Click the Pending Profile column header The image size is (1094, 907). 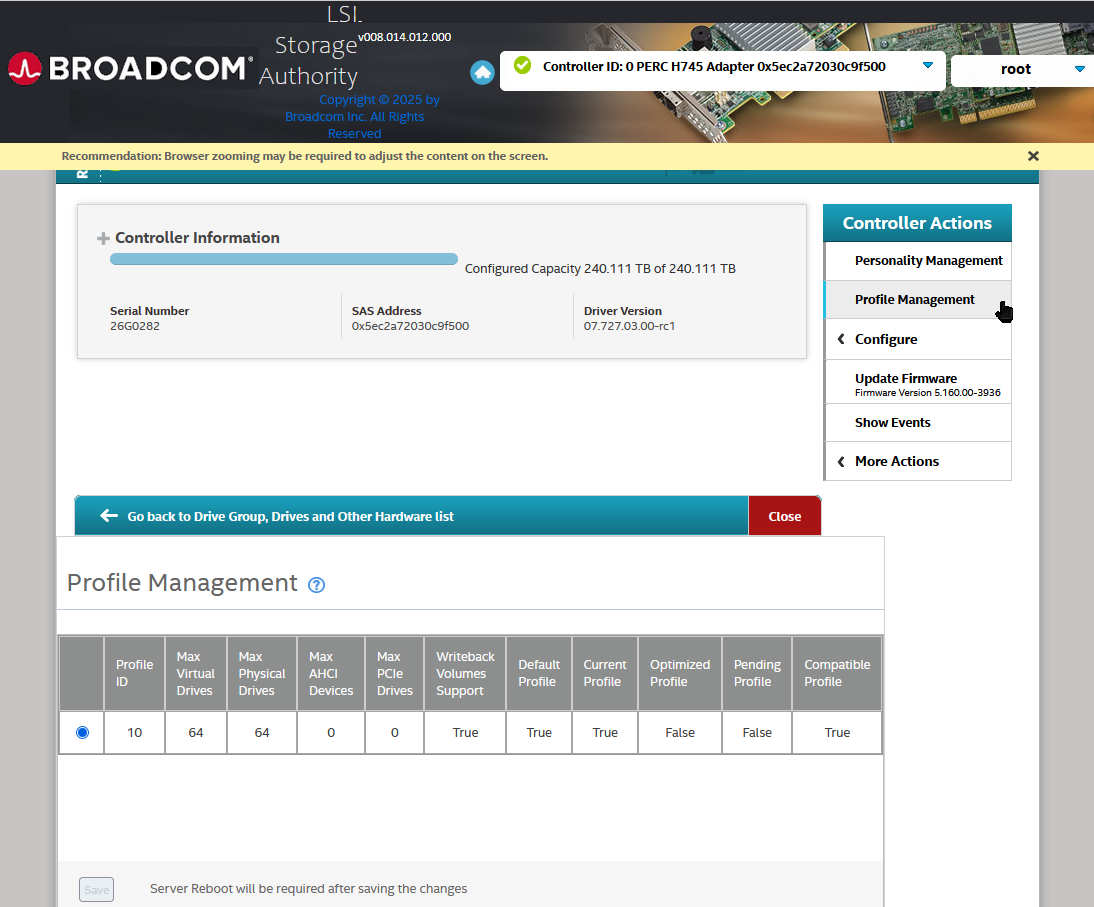(757, 673)
